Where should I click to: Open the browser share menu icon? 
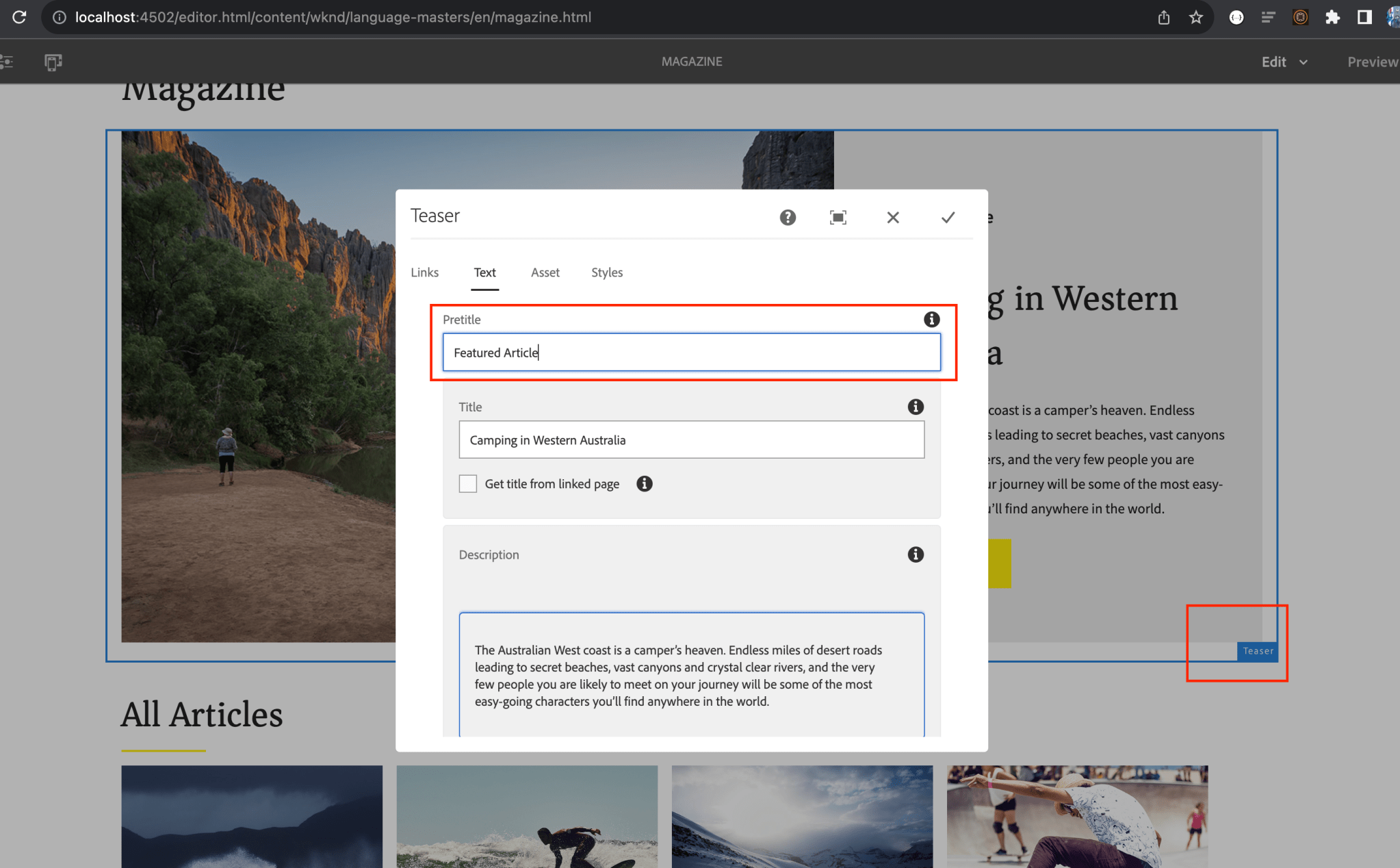tap(1163, 17)
